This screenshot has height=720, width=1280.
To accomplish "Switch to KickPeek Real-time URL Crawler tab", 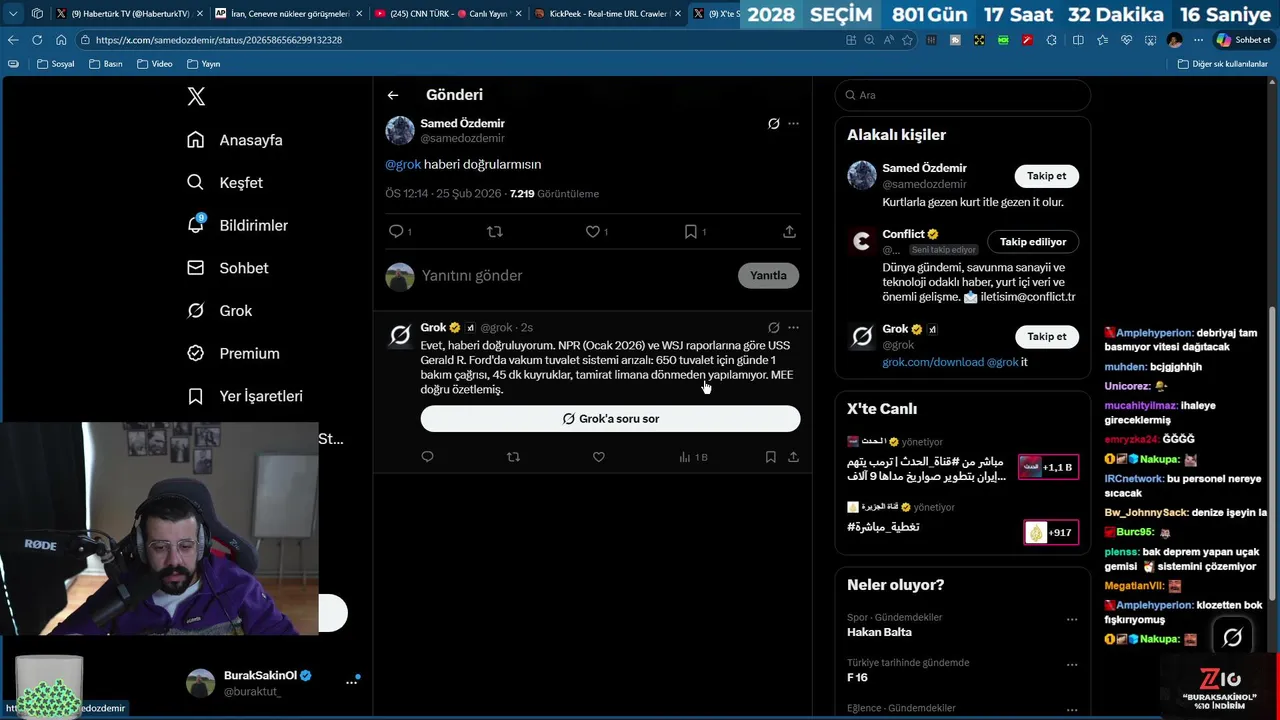I will (607, 13).
